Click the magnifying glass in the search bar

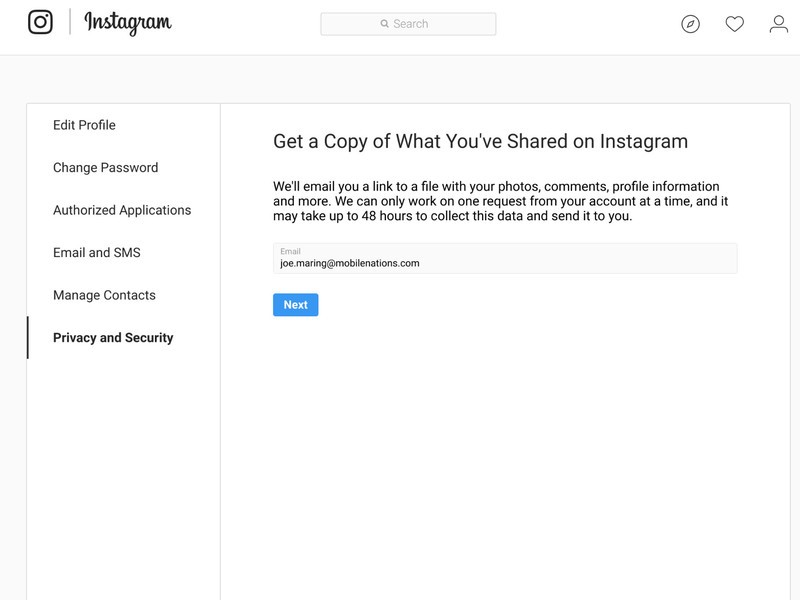[385, 24]
